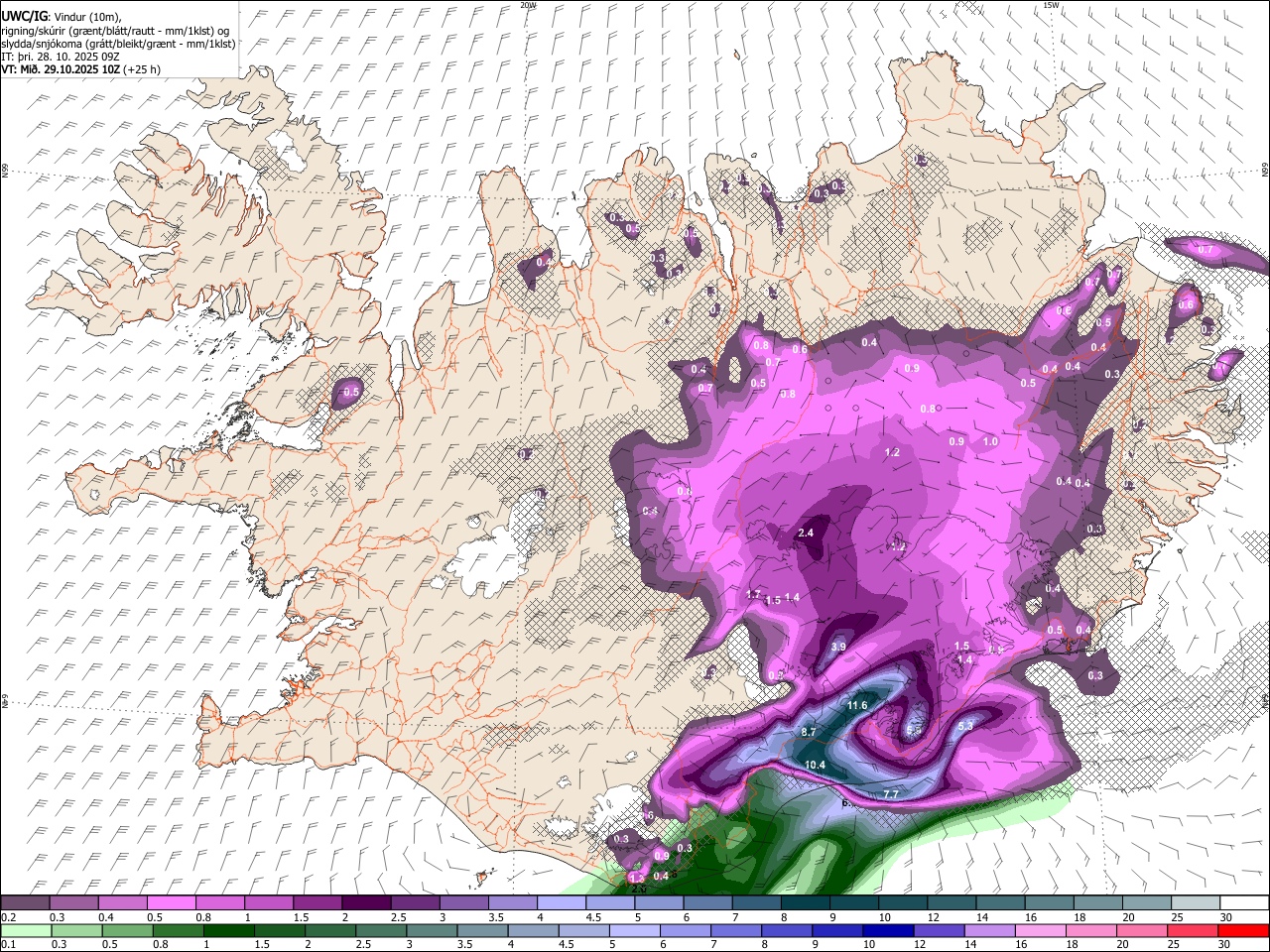The width and height of the screenshot is (1270, 952).
Task: Select the bottom-row violet swatch between 12 and 14
Action: click(x=939, y=930)
